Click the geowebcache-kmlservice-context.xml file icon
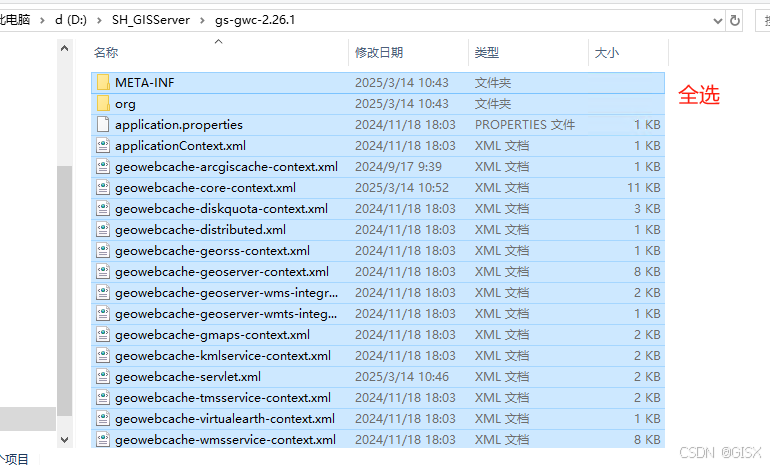Image resolution: width=770 pixels, height=466 pixels. [103, 356]
